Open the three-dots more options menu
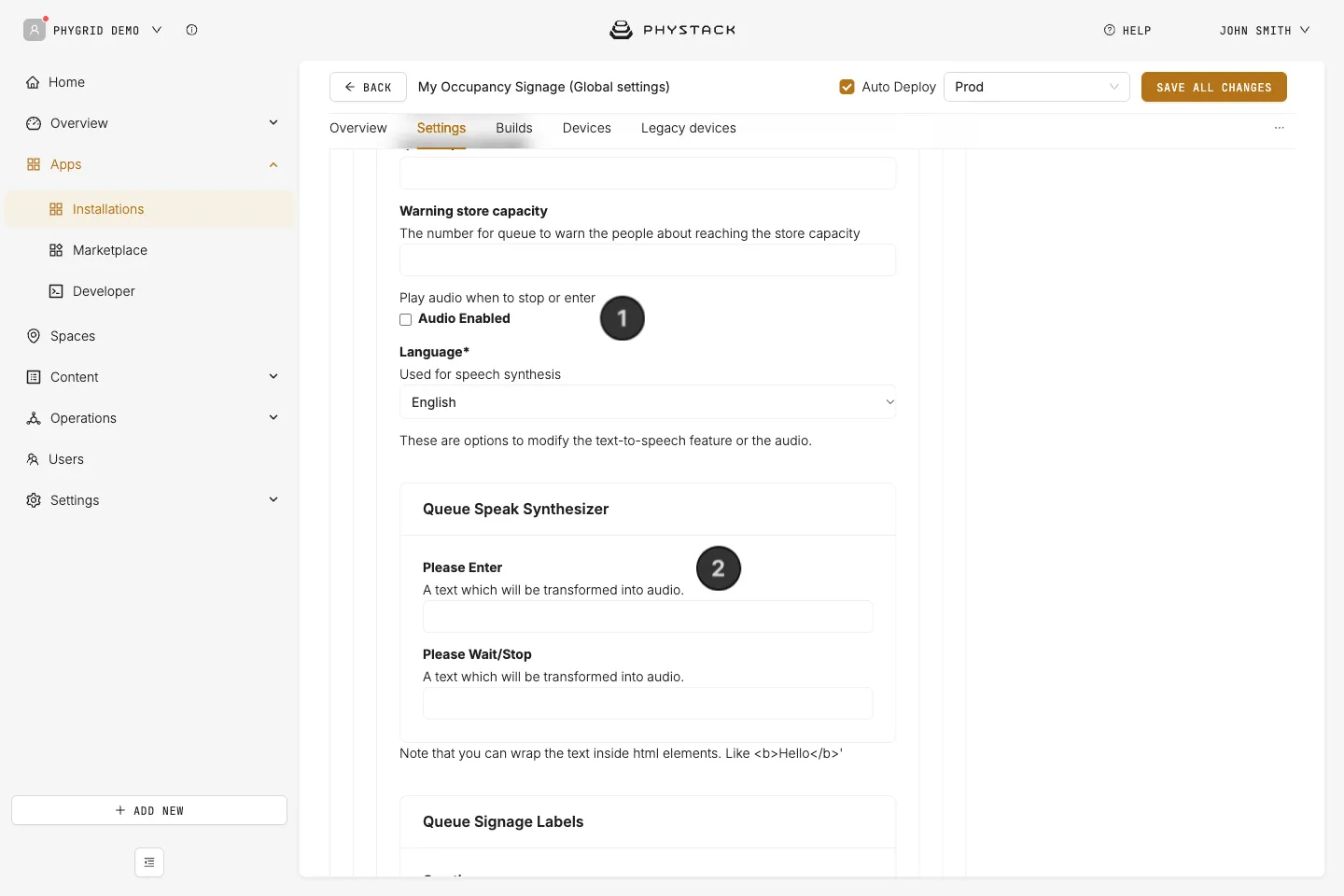 coord(1280,128)
